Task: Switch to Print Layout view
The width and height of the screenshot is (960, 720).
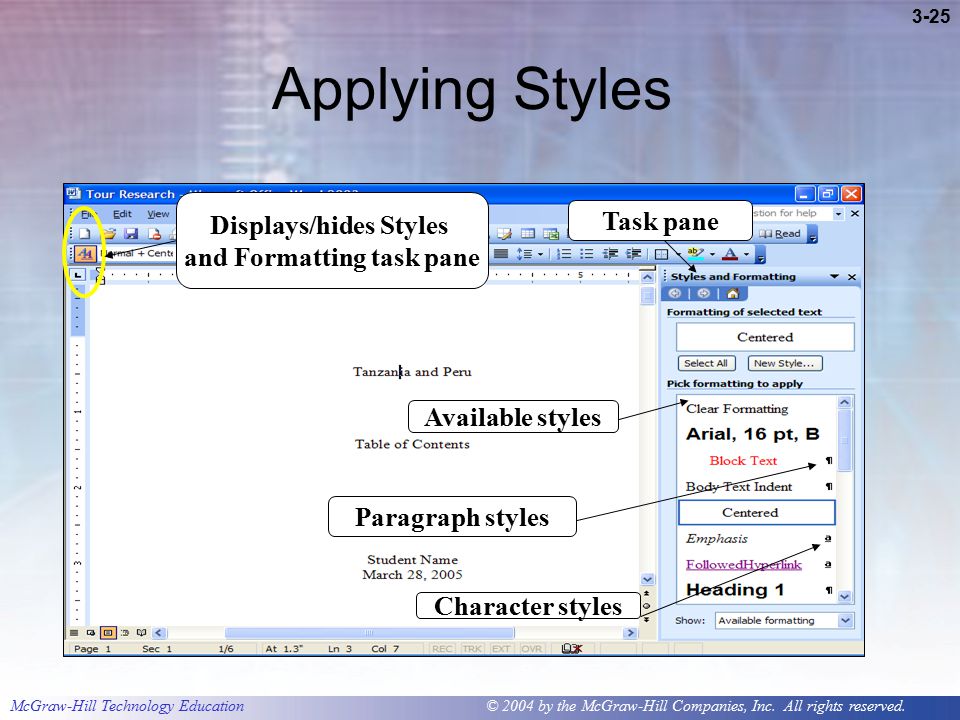Action: pyautogui.click(x=108, y=632)
